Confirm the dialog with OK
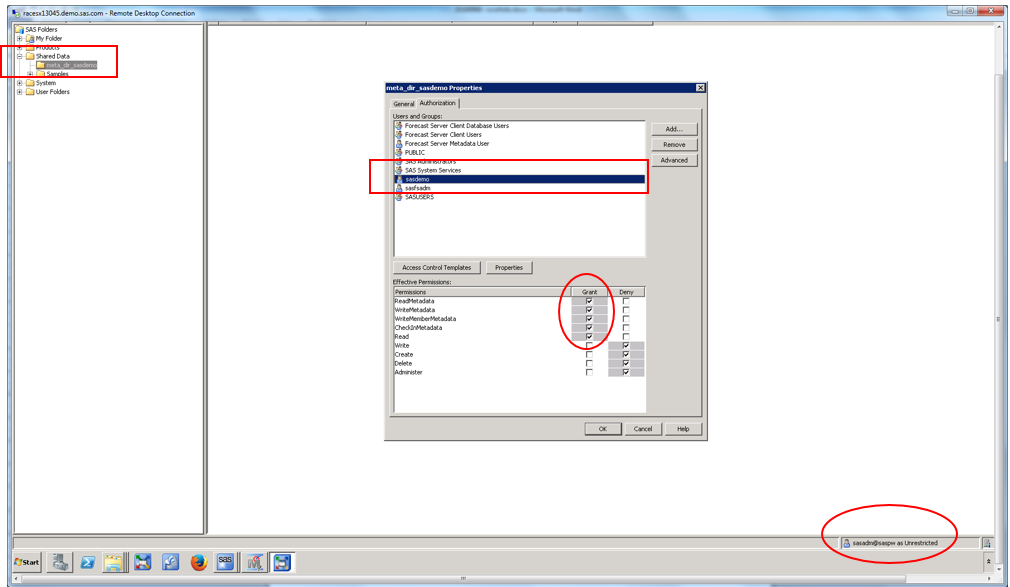This screenshot has height=587, width=1010. (603, 428)
